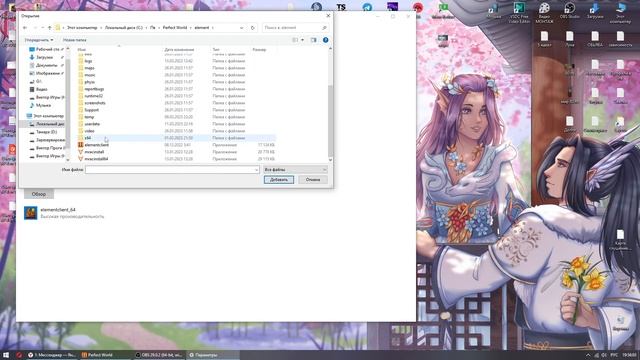Click the Обзор button in settings window
This screenshot has width=640, height=360.
pyautogui.click(x=39, y=194)
